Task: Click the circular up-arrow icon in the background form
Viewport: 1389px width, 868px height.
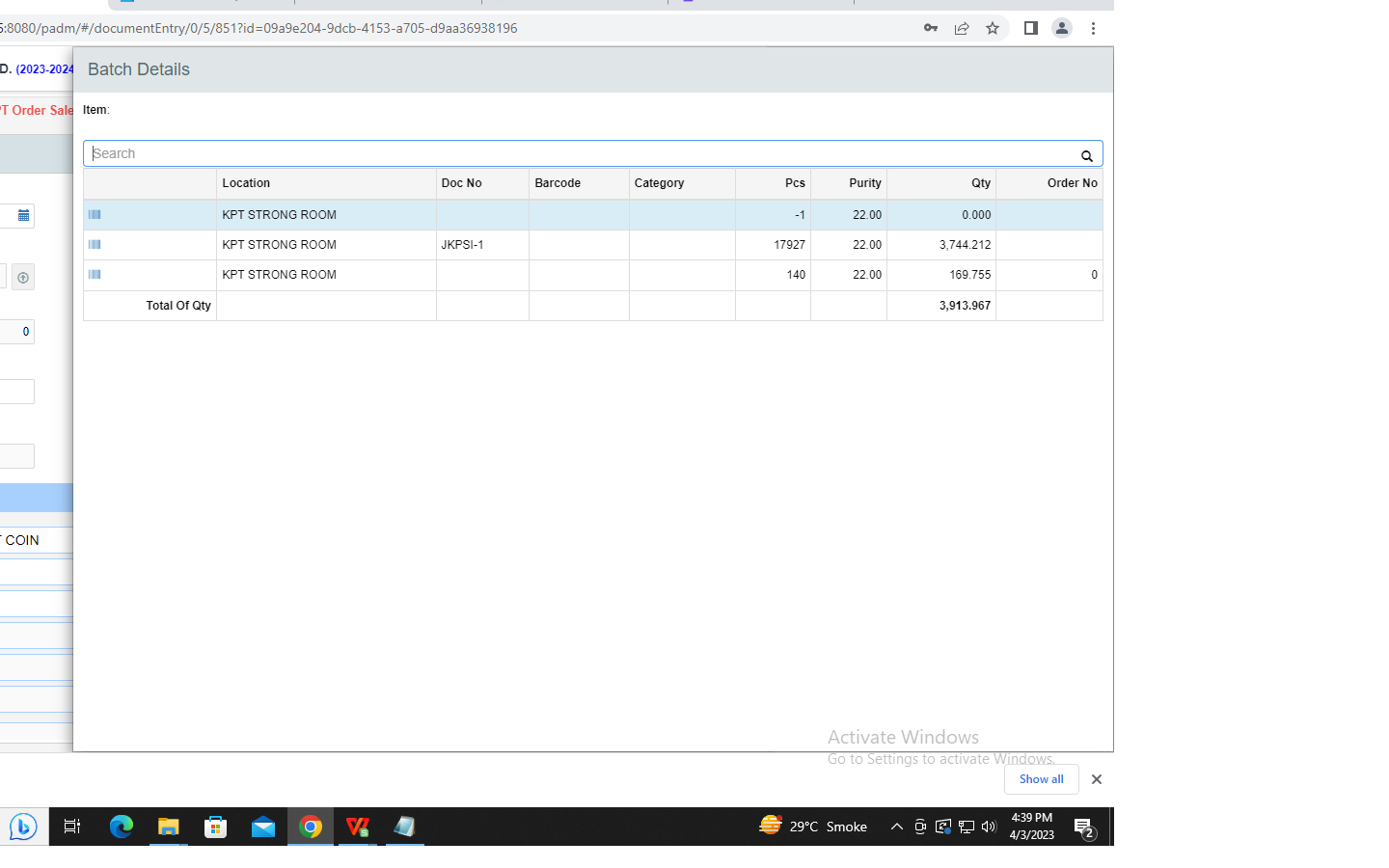Action: (x=23, y=278)
